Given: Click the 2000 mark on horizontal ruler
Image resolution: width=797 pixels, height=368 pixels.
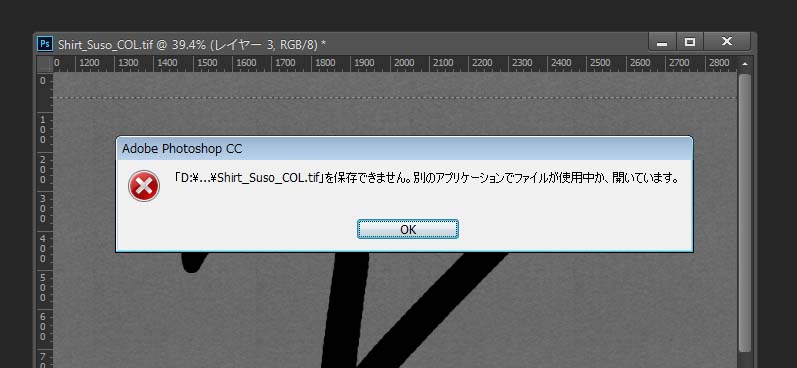Looking at the screenshot, I should point(404,63).
